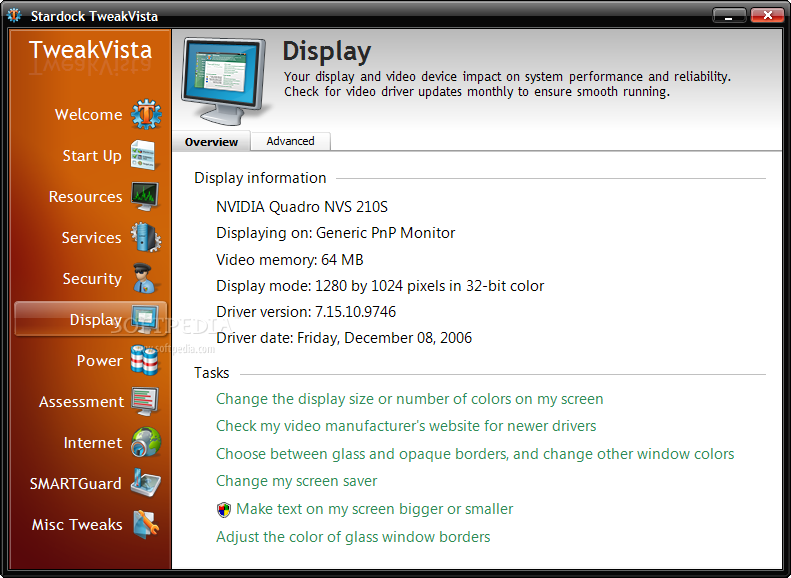Choose between glass and opaque borders link
The width and height of the screenshot is (791, 578).
pos(475,454)
